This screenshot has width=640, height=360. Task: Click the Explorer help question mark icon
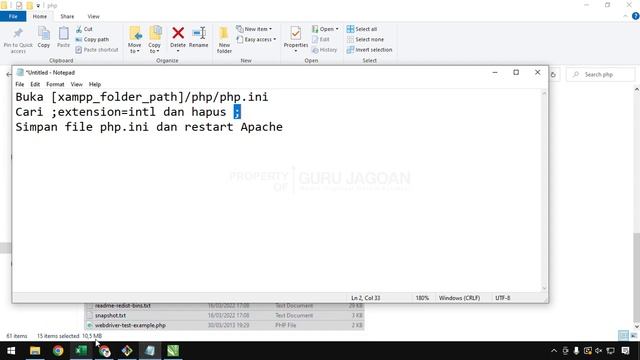(636, 16)
